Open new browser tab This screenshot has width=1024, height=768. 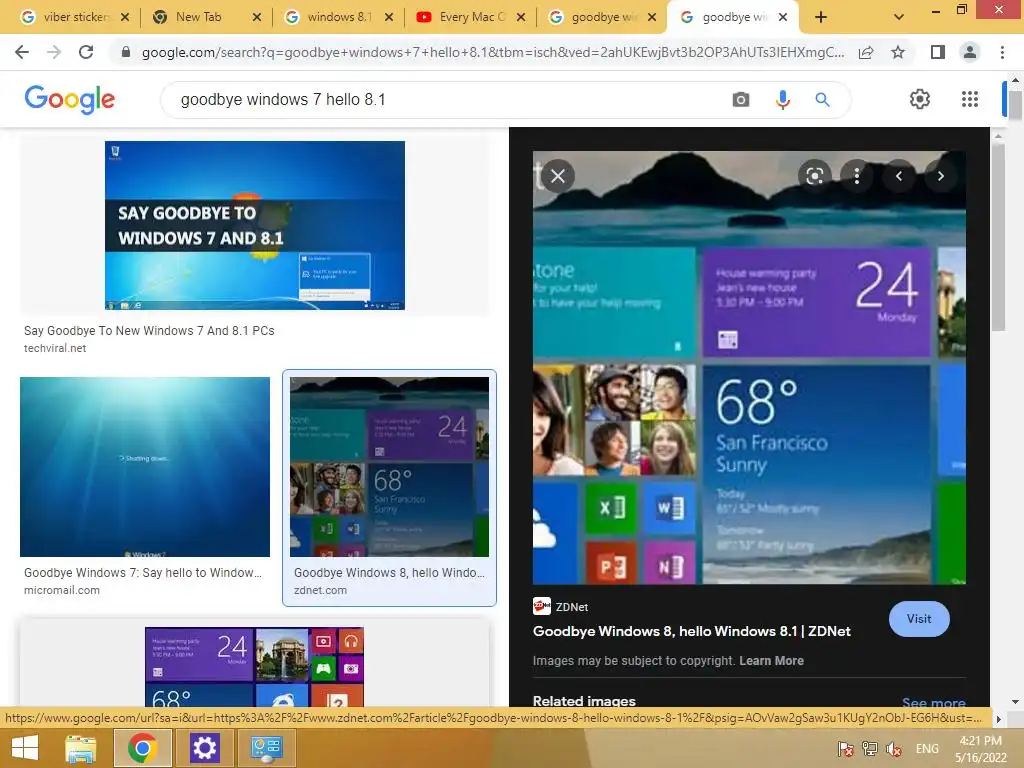(821, 17)
